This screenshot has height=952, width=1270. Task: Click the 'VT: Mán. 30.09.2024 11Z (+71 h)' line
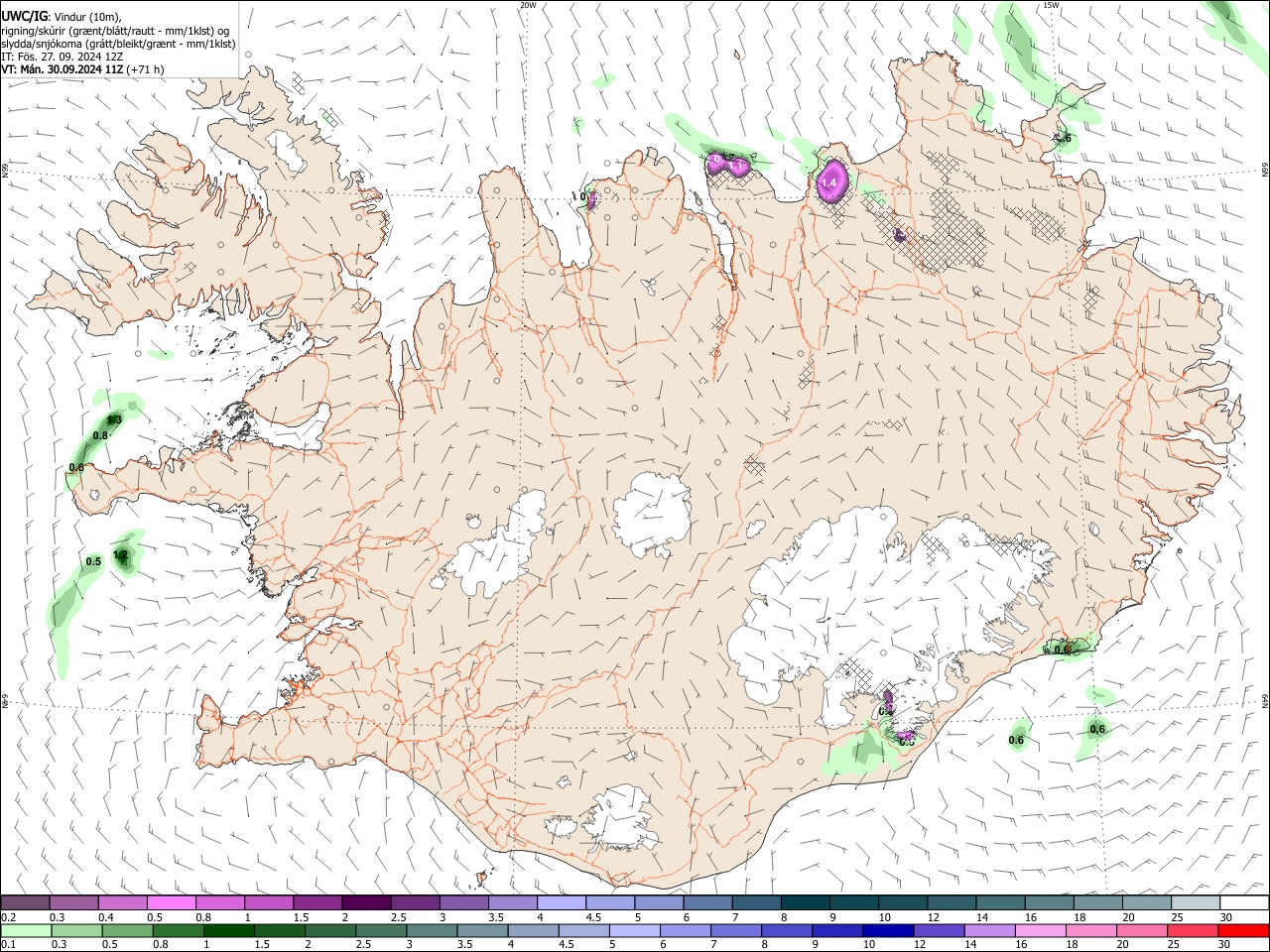[x=82, y=69]
